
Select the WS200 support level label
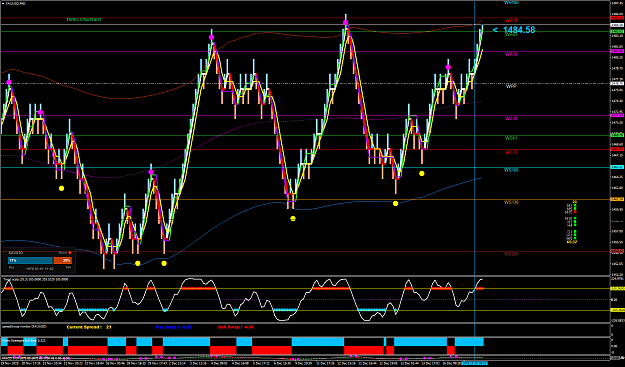tap(511, 254)
